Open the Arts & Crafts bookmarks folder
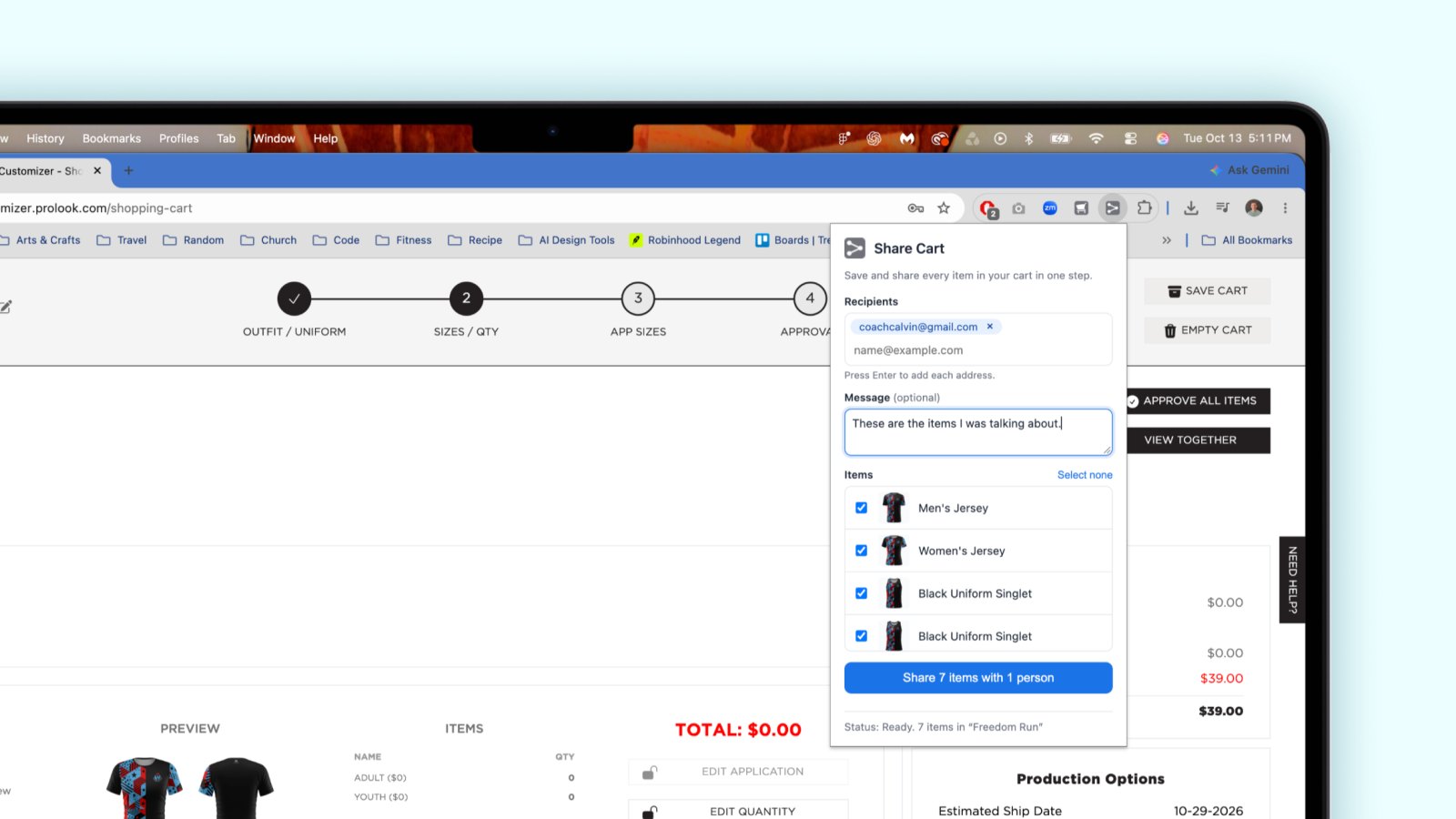The image size is (1456, 819). click(x=39, y=240)
